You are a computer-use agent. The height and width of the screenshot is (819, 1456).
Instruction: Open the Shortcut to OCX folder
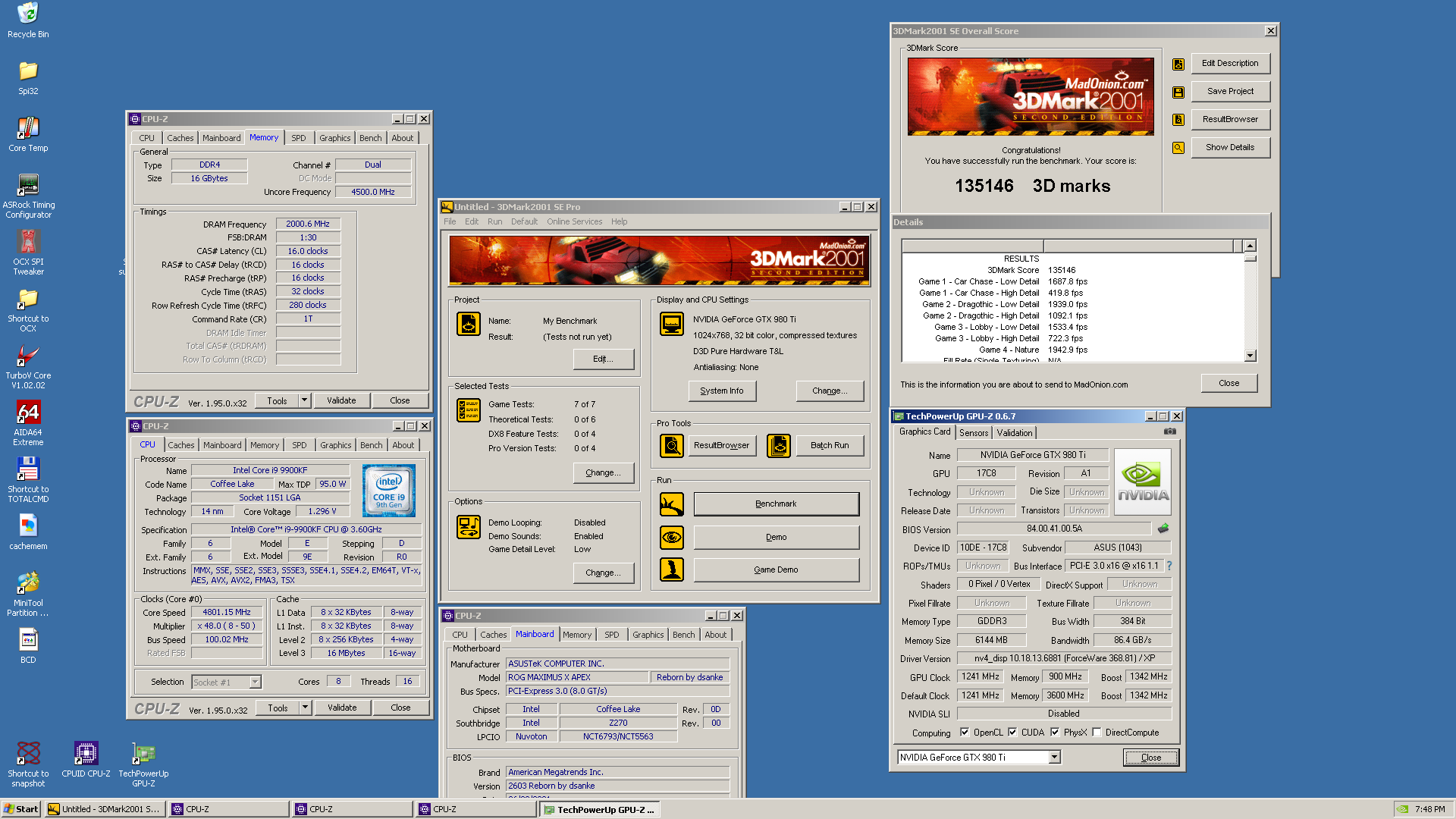pos(28,309)
